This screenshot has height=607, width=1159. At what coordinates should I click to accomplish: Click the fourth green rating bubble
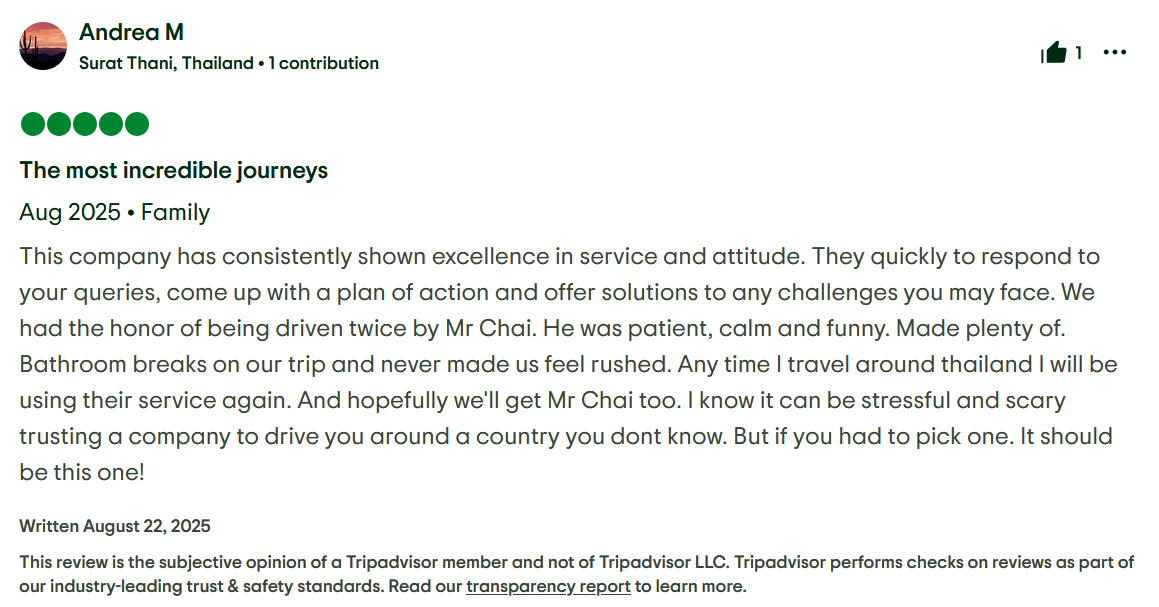110,124
